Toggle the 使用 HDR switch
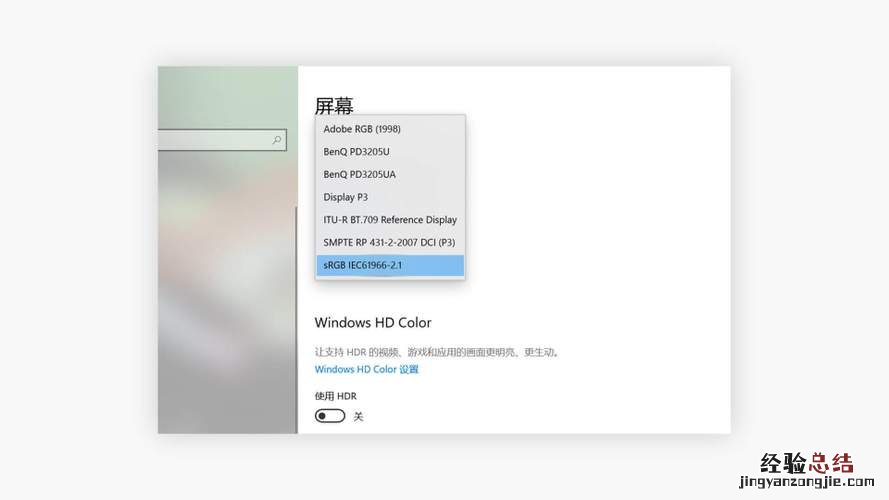The width and height of the screenshot is (889, 500). coord(330,416)
